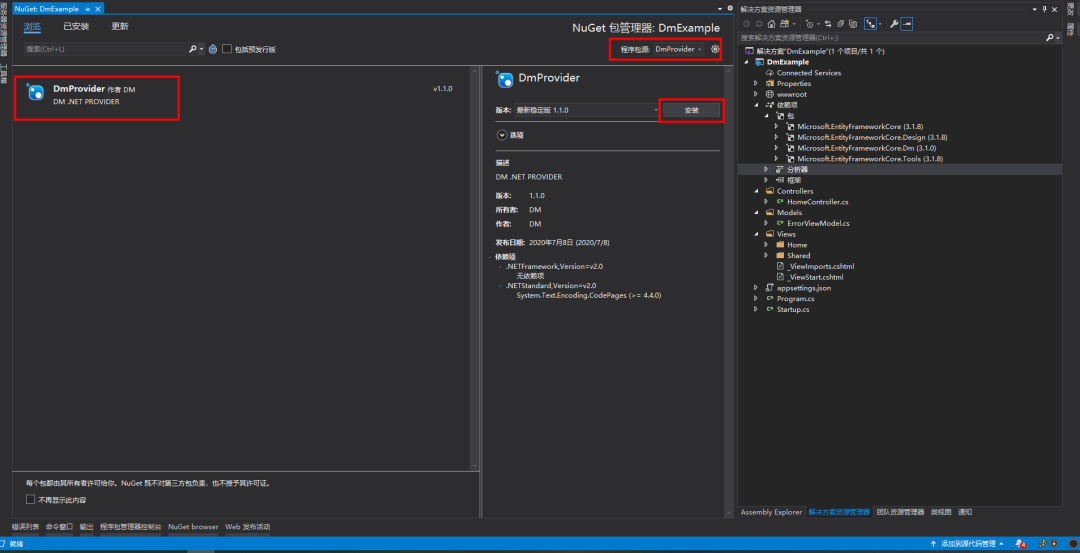Select appsettings.json in Solution Explorer
This screenshot has height=553, width=1080.
[803, 288]
